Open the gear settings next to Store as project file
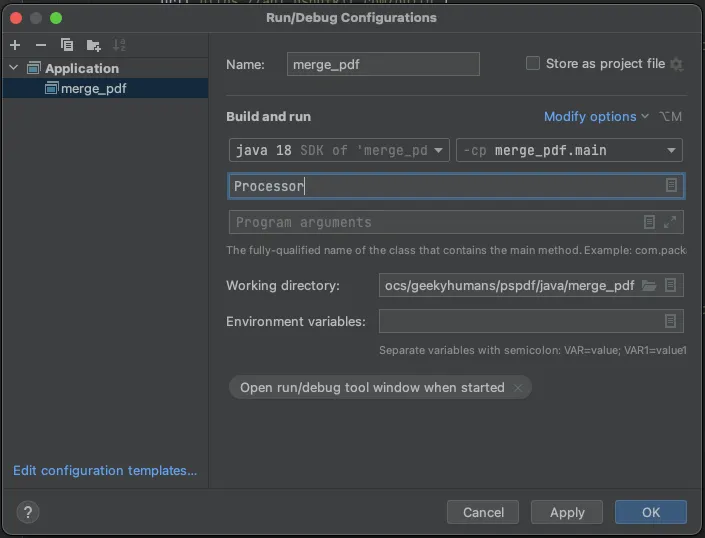705x538 pixels. pyautogui.click(x=677, y=64)
